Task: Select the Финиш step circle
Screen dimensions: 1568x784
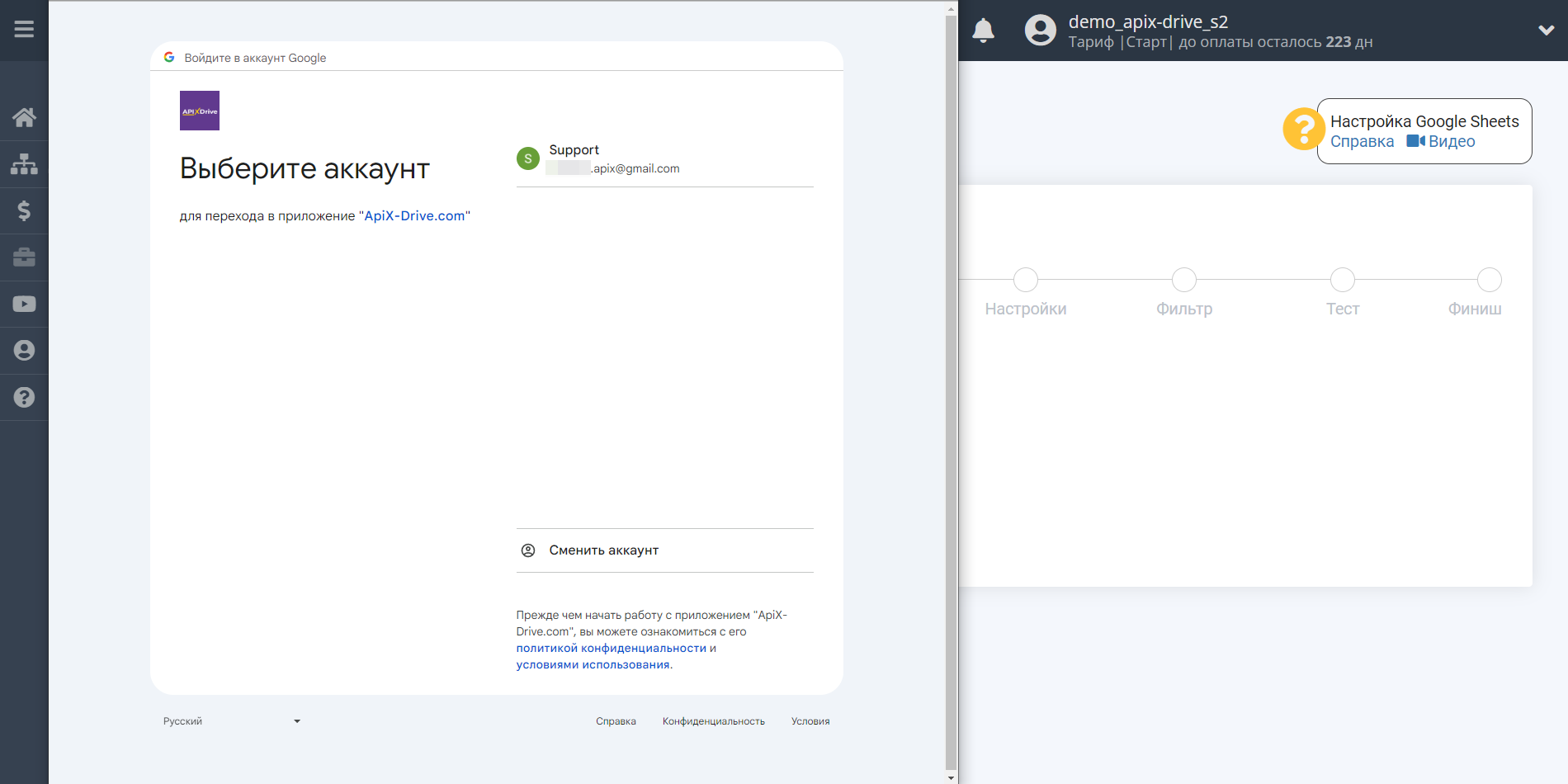Action: pos(1490,280)
